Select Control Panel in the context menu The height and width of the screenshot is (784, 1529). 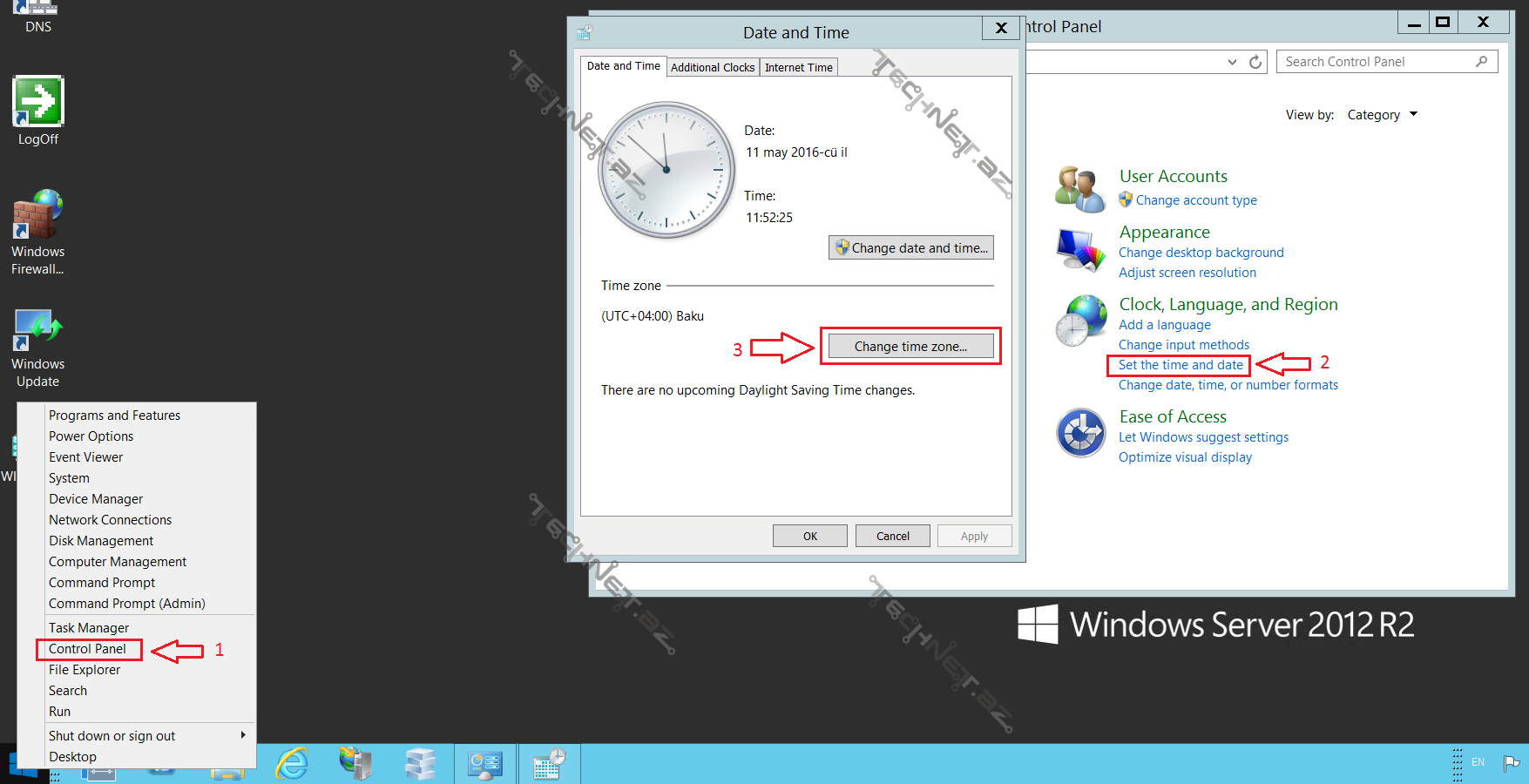pyautogui.click(x=87, y=649)
